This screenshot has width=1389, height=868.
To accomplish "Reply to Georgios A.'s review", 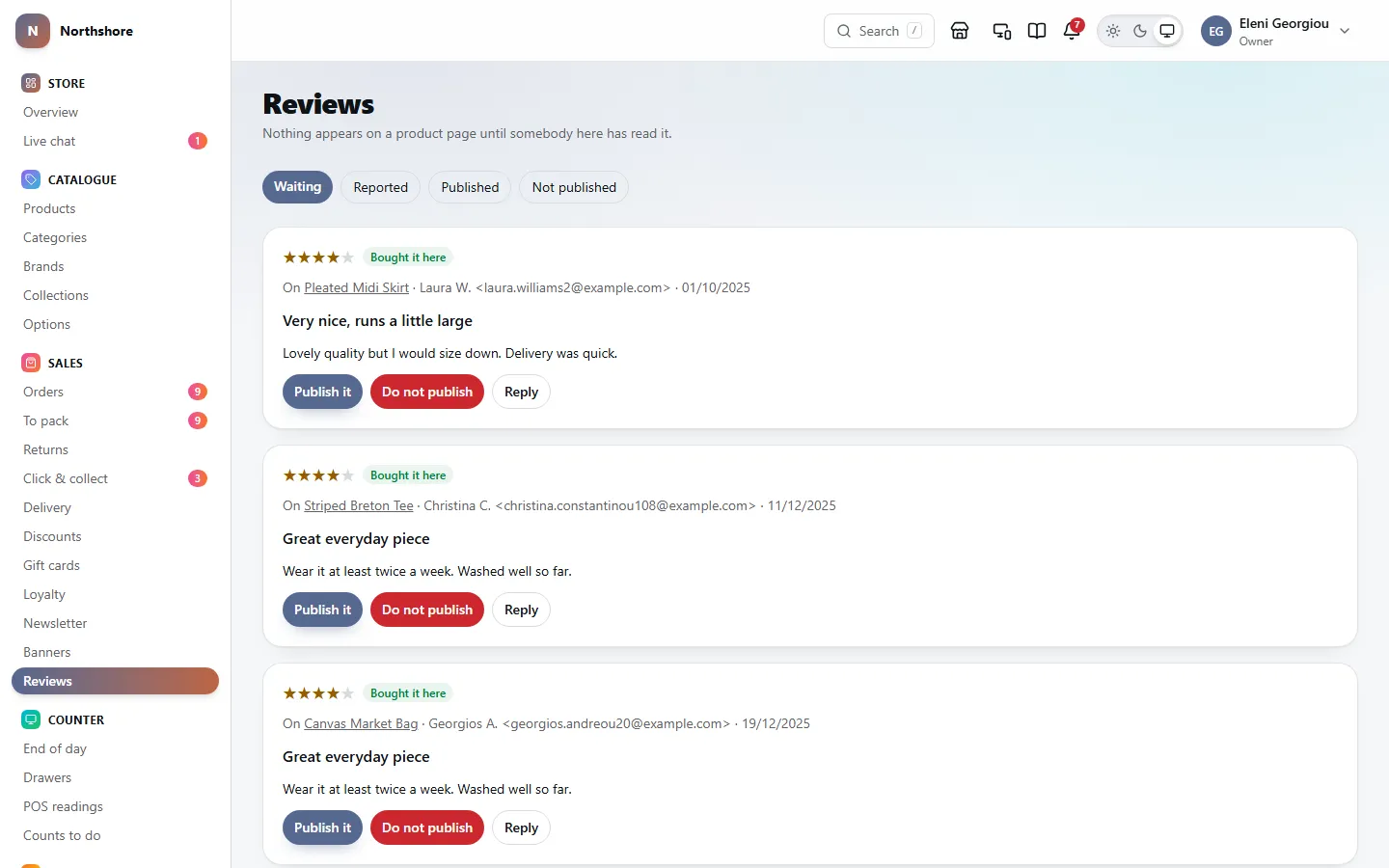I will tap(521, 827).
